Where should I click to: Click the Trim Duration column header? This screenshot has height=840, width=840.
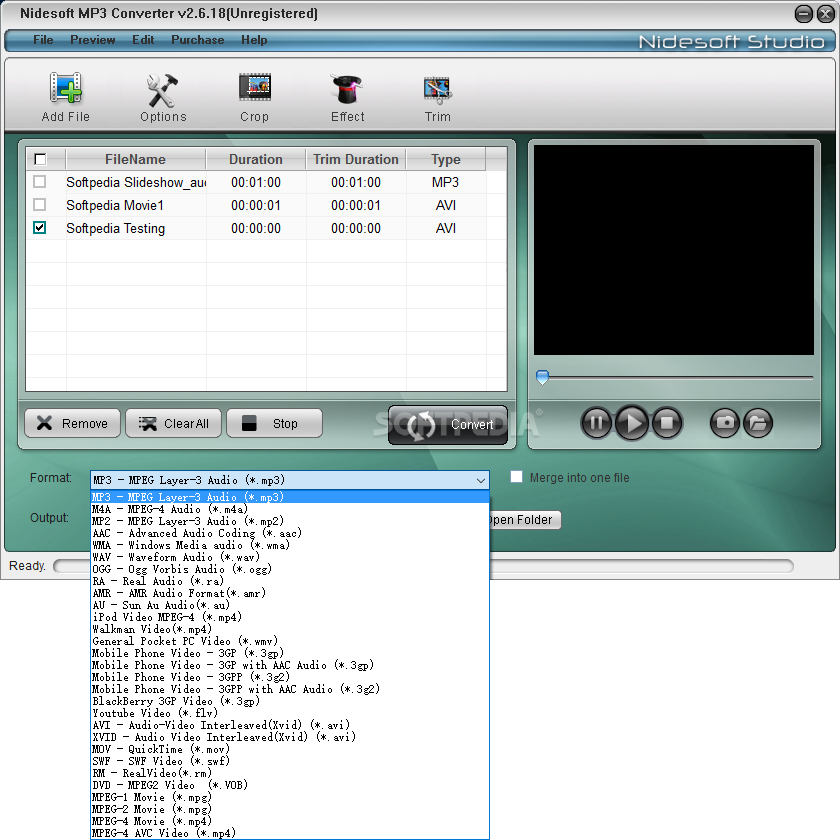point(356,159)
